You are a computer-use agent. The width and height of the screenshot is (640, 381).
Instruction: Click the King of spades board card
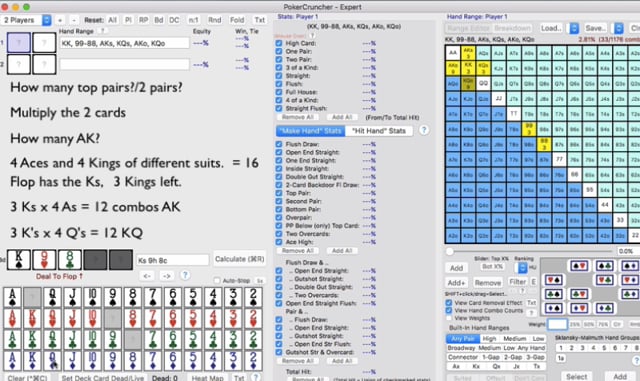[19, 260]
